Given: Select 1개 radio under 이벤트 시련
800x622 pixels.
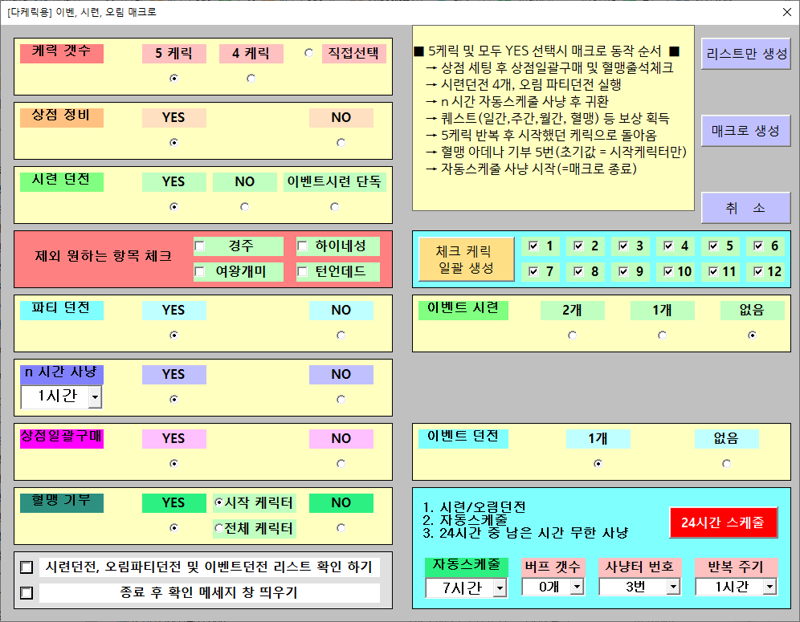Looking at the screenshot, I should [662, 335].
